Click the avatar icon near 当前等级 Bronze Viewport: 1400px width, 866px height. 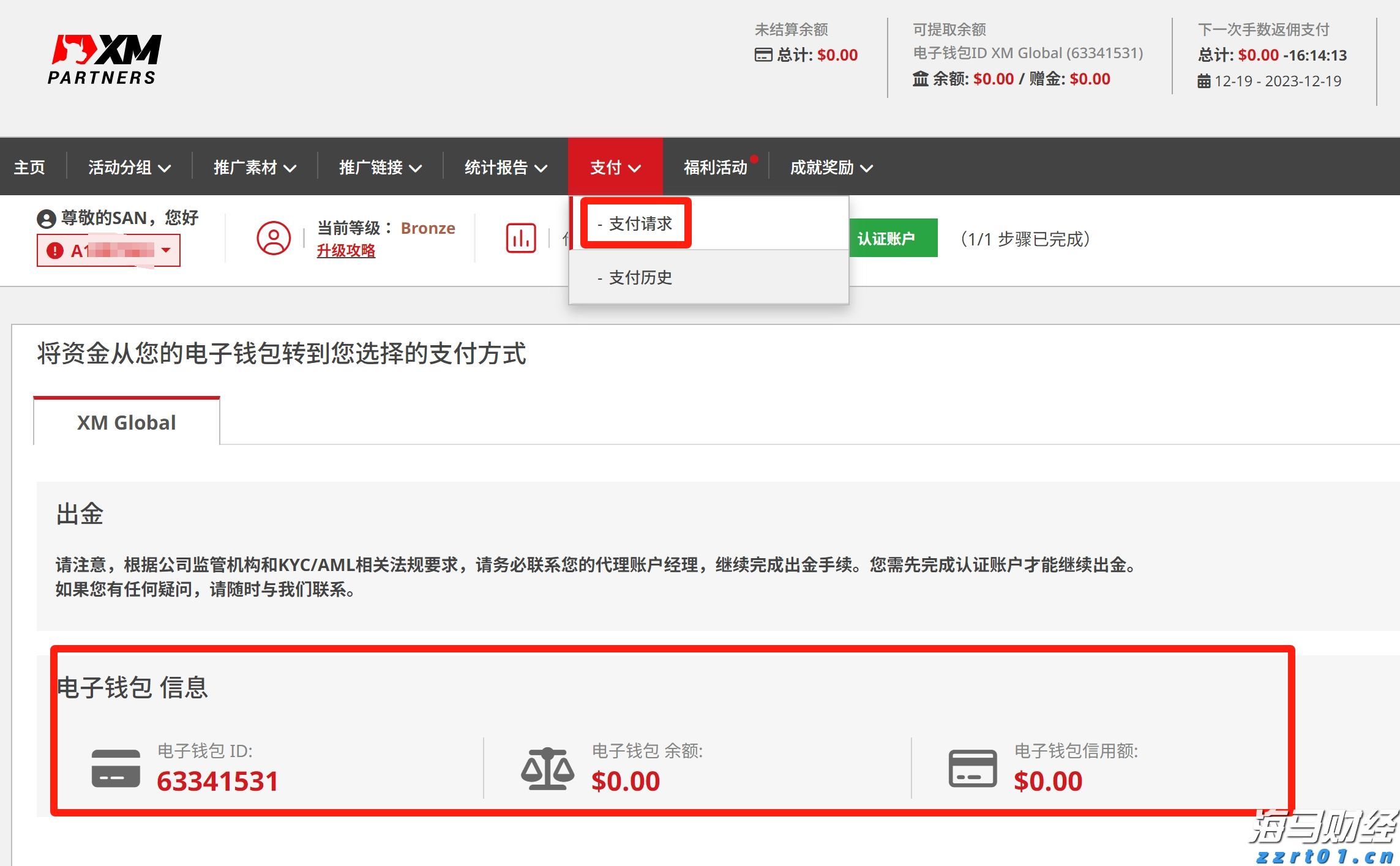pos(274,238)
